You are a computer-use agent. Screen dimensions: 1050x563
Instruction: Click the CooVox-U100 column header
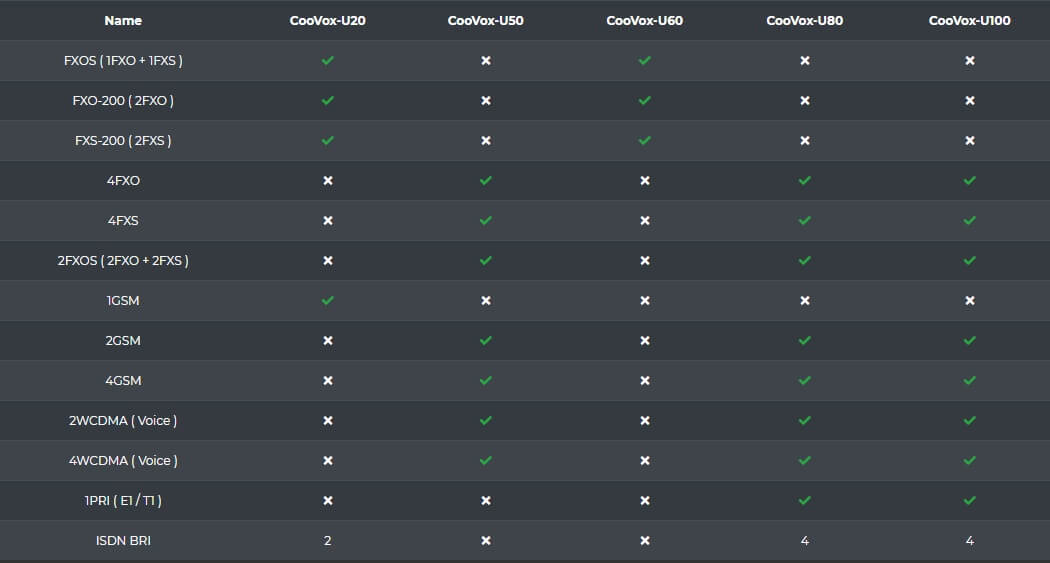[969, 20]
